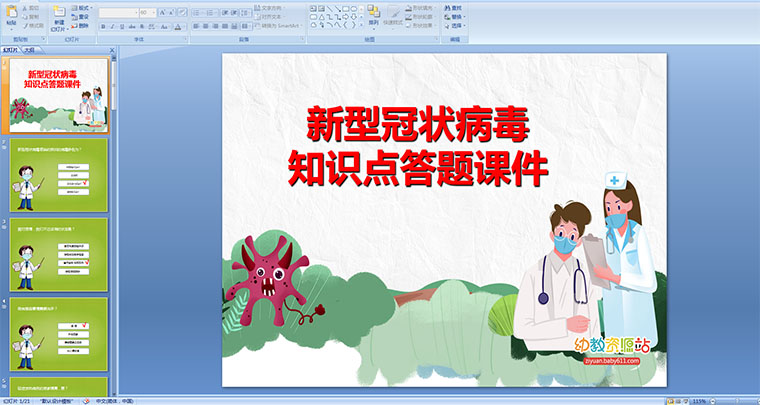
Task: Open font color dropdown arrow
Action: pyautogui.click(x=184, y=27)
